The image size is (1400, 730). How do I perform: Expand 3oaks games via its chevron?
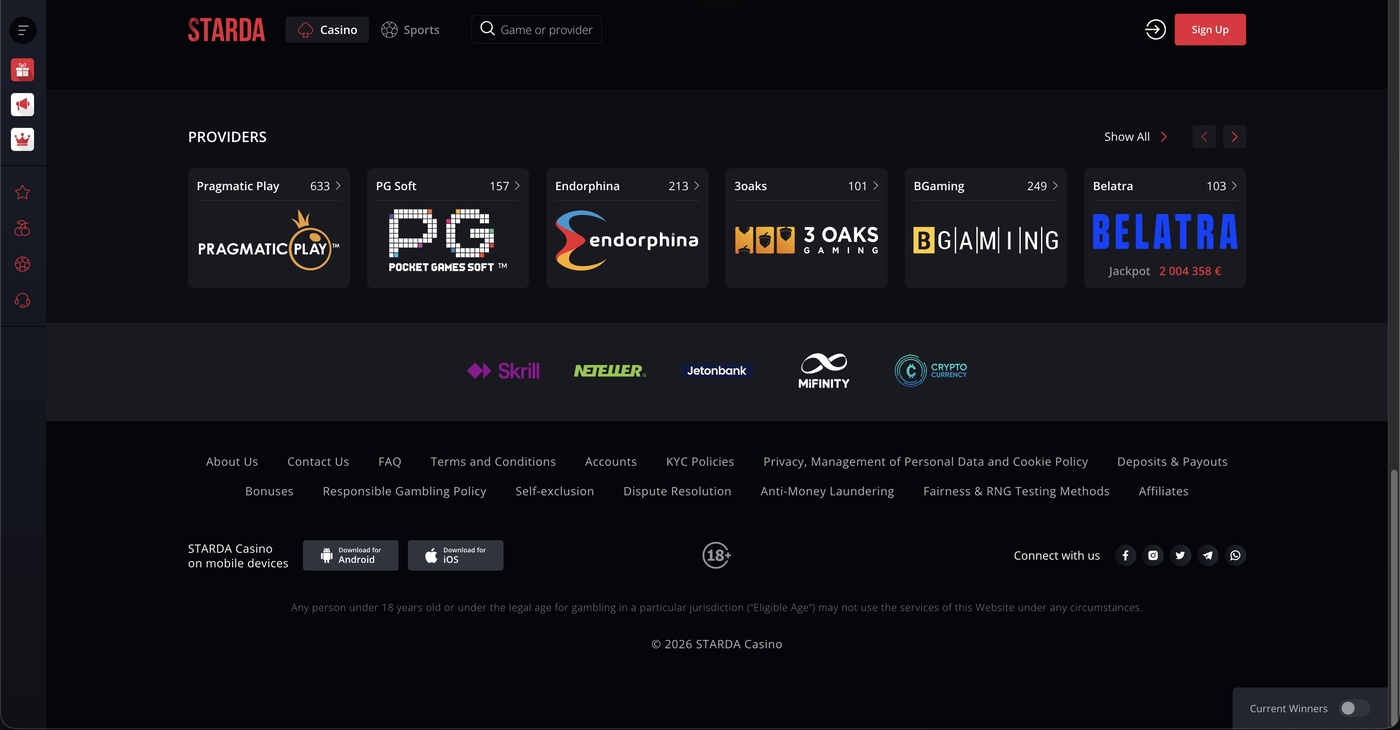[x=875, y=186]
